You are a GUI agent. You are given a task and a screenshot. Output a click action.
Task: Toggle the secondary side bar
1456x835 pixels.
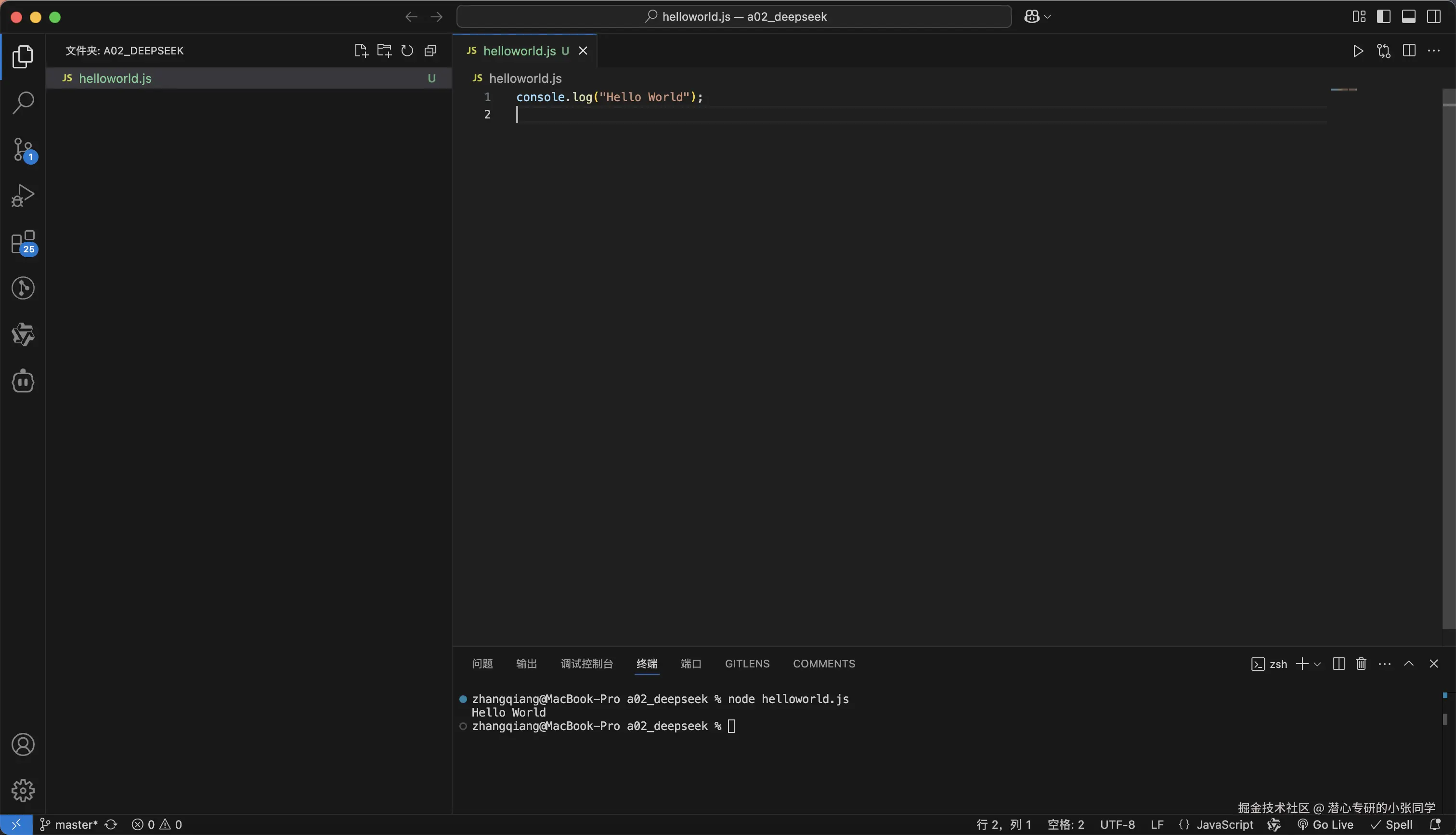[x=1434, y=17]
